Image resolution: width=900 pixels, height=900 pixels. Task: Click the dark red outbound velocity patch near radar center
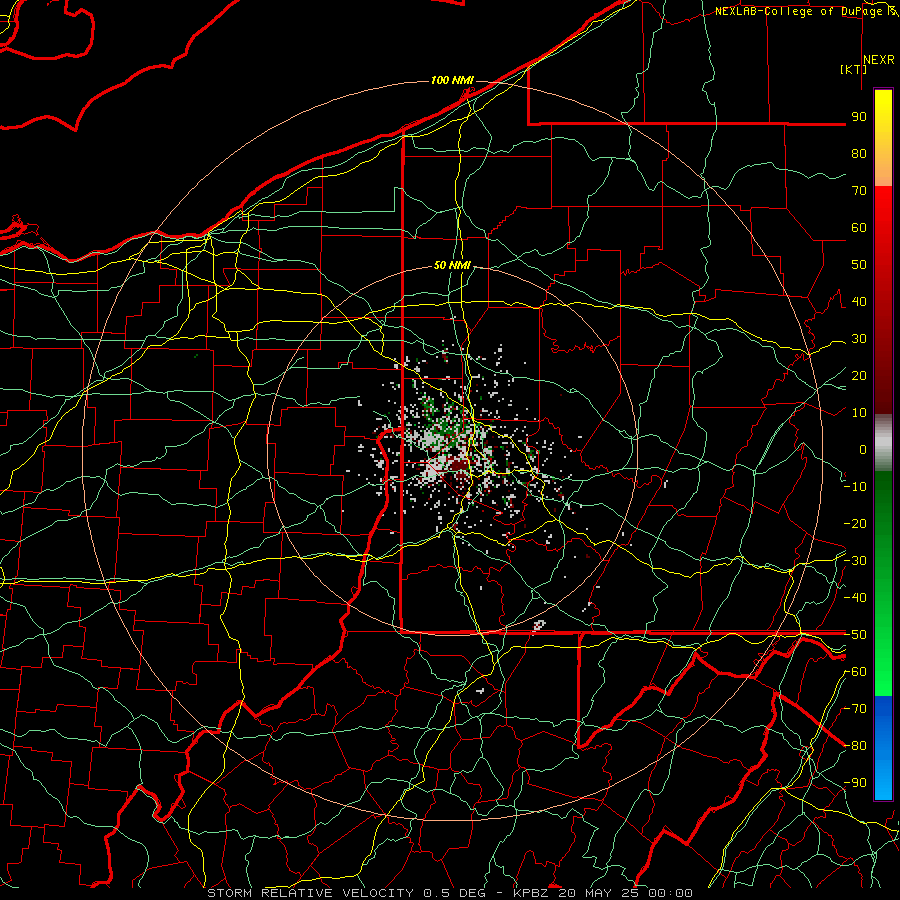click(x=457, y=464)
